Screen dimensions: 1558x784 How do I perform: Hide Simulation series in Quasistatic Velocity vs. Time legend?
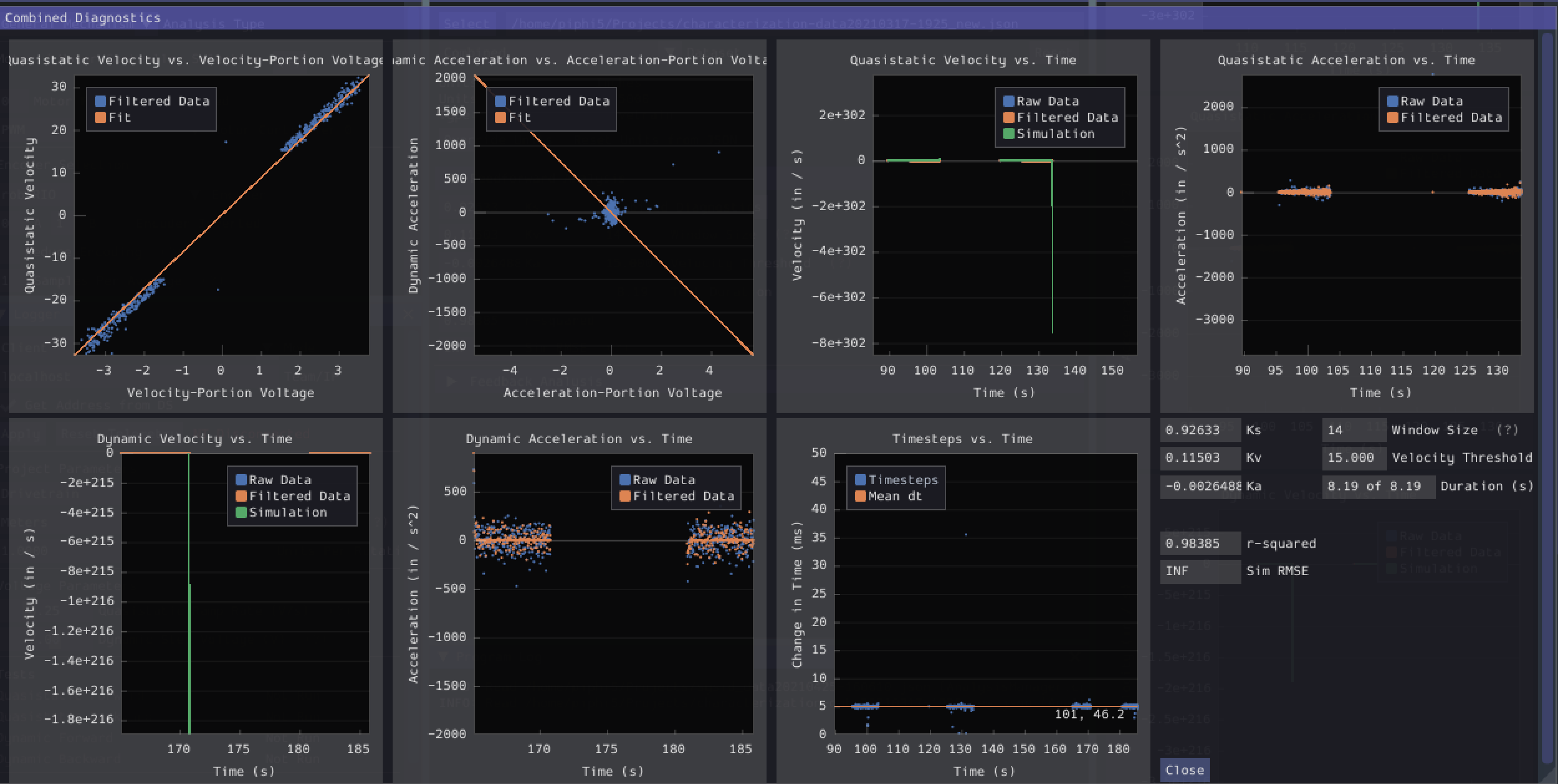click(x=1009, y=134)
